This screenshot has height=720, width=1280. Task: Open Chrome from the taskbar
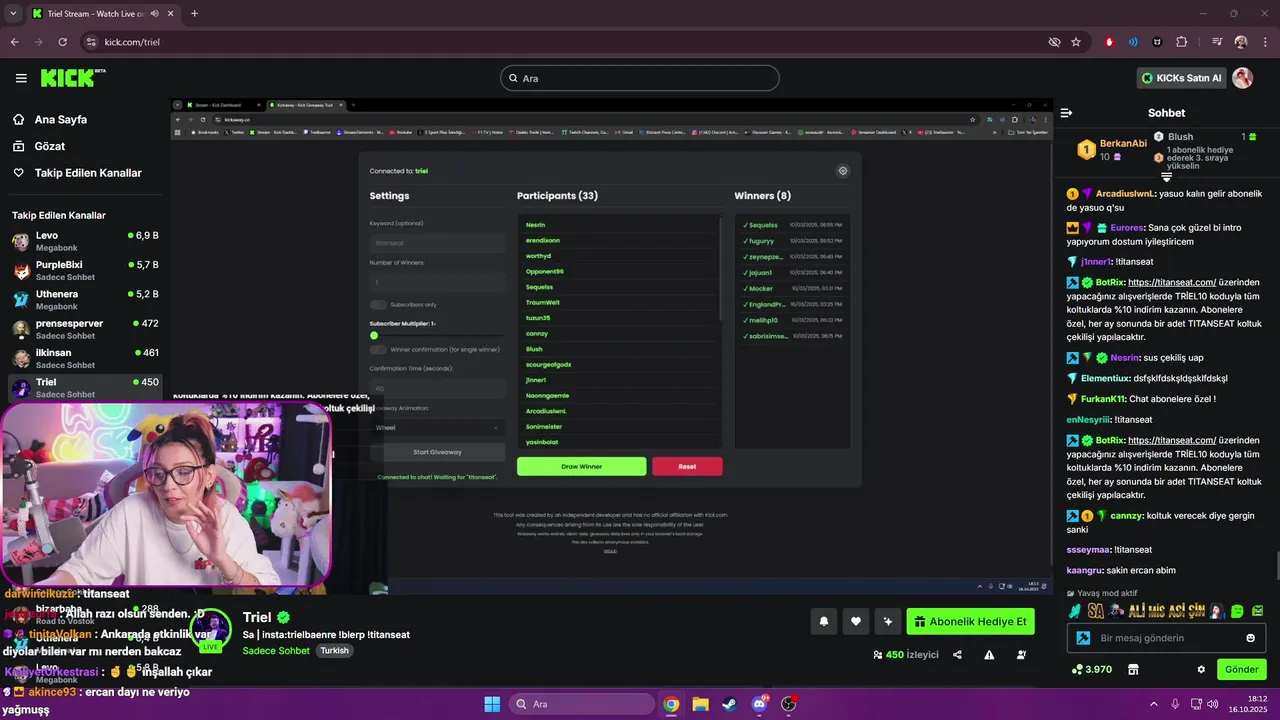click(671, 704)
